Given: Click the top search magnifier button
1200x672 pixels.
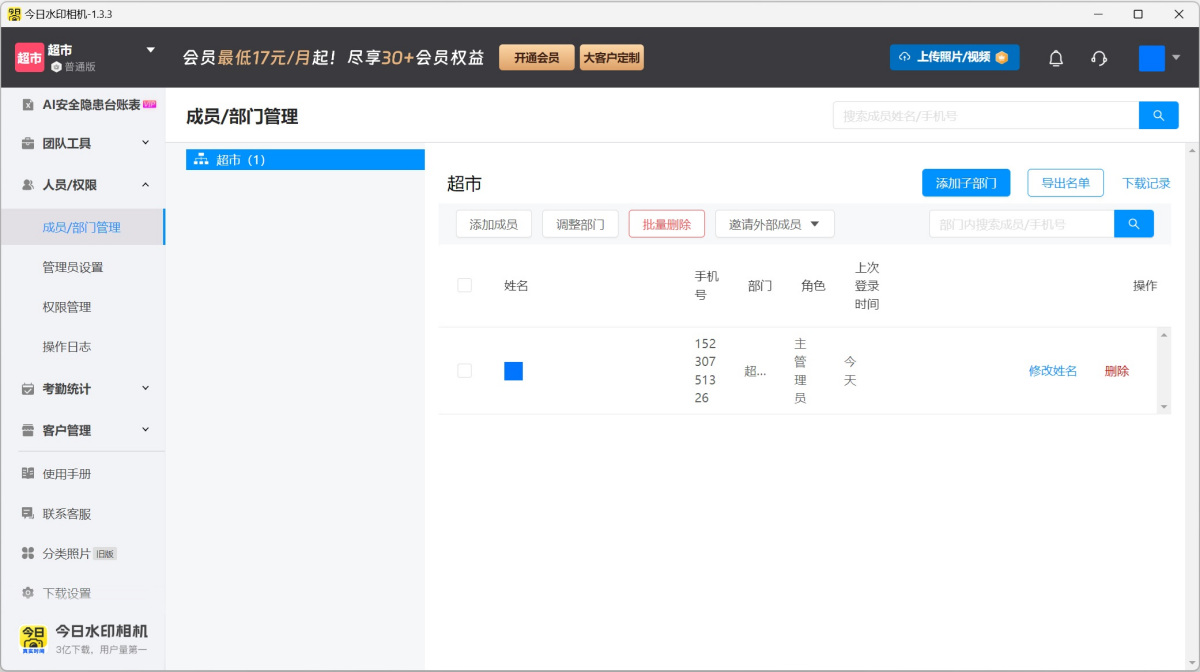Looking at the screenshot, I should coord(1158,116).
